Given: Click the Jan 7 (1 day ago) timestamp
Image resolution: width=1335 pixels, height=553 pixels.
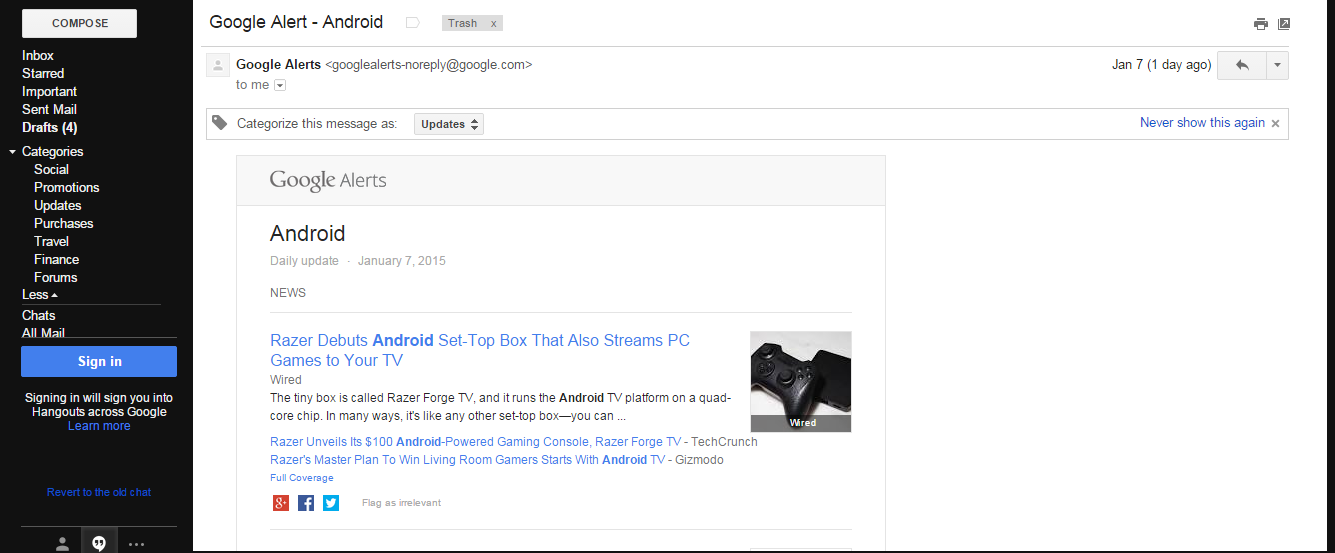Looking at the screenshot, I should pyautogui.click(x=1161, y=65).
